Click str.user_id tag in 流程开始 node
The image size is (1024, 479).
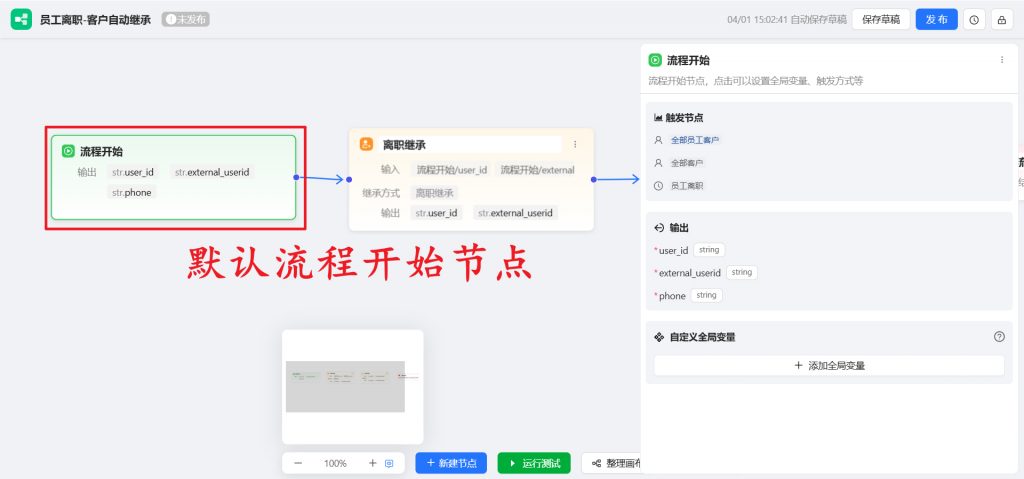pyautogui.click(x=133, y=173)
